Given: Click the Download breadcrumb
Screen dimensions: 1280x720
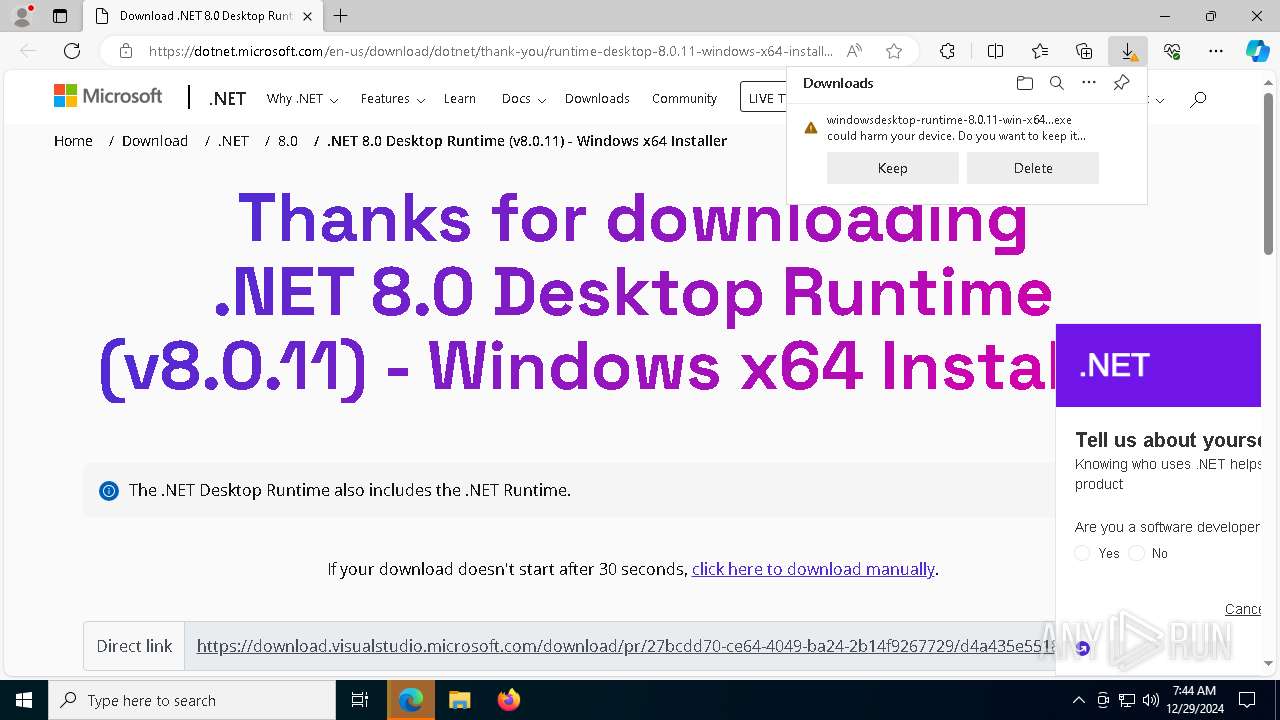Looking at the screenshot, I should point(155,141).
